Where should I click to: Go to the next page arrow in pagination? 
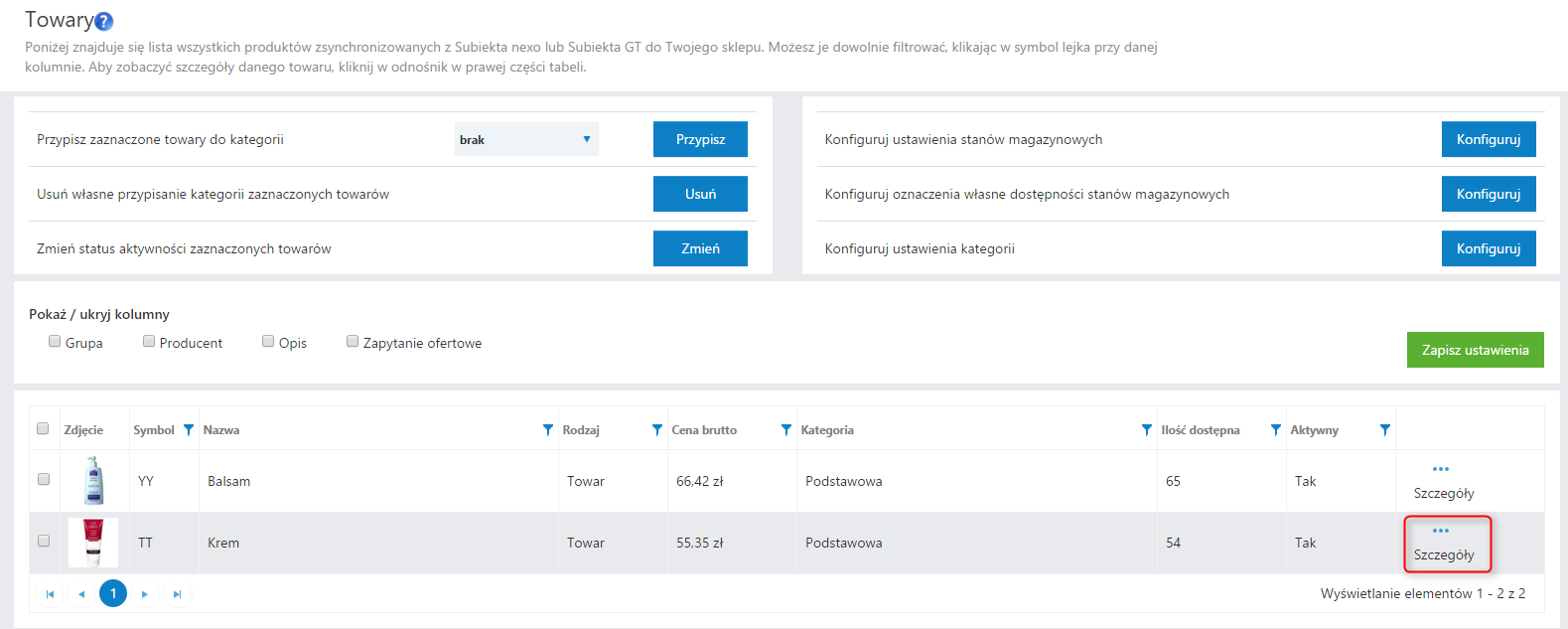pyautogui.click(x=145, y=594)
